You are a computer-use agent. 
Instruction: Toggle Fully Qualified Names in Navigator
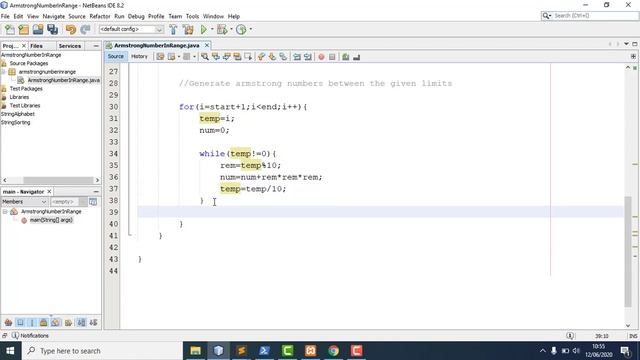click(68, 322)
